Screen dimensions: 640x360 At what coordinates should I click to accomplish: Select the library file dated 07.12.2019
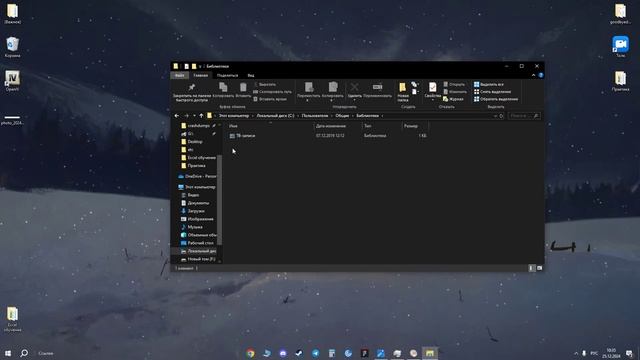tap(328, 136)
